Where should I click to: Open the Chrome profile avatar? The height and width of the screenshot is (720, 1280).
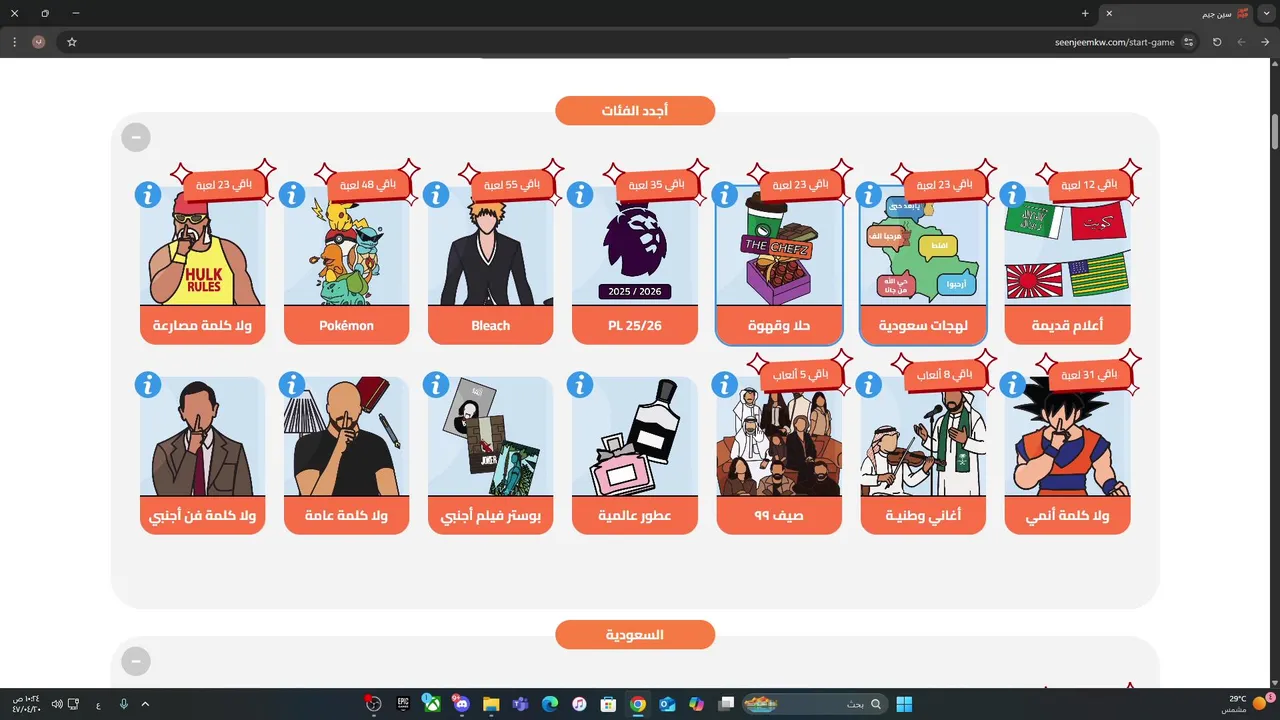(x=39, y=42)
